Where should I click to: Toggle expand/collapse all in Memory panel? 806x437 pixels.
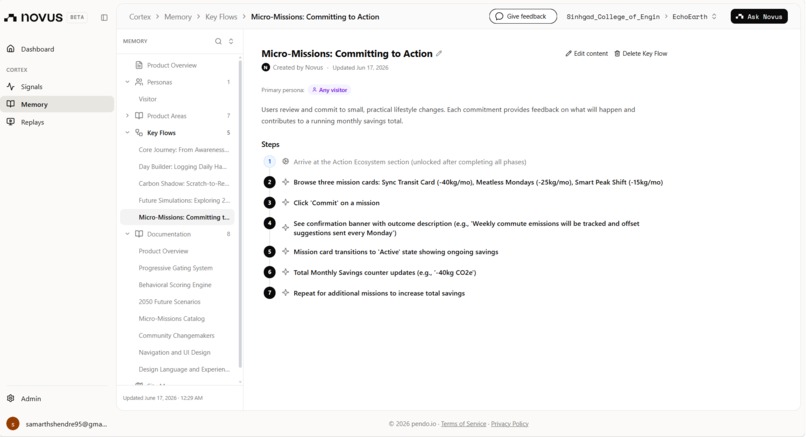[x=231, y=41]
